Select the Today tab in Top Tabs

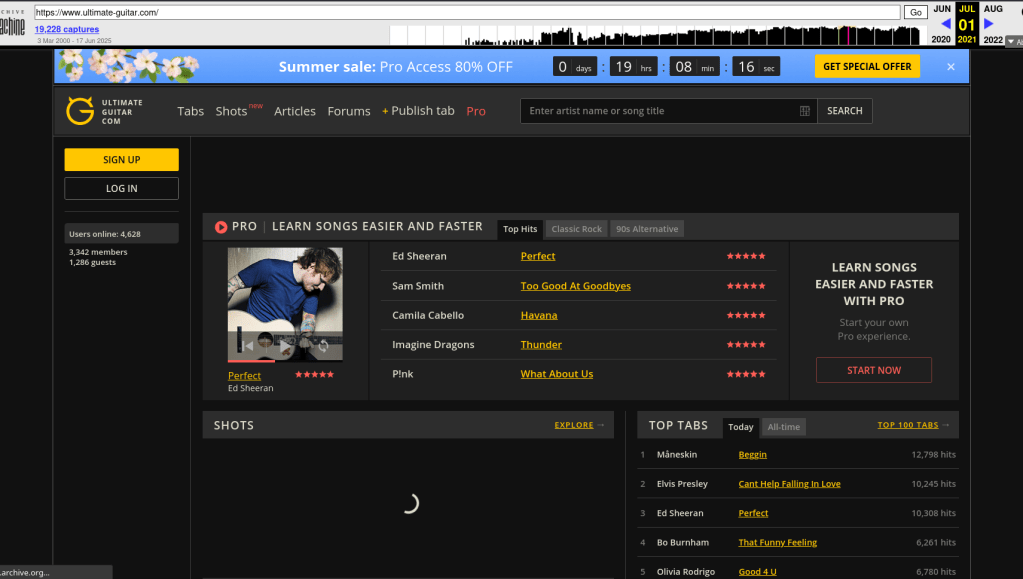741,427
